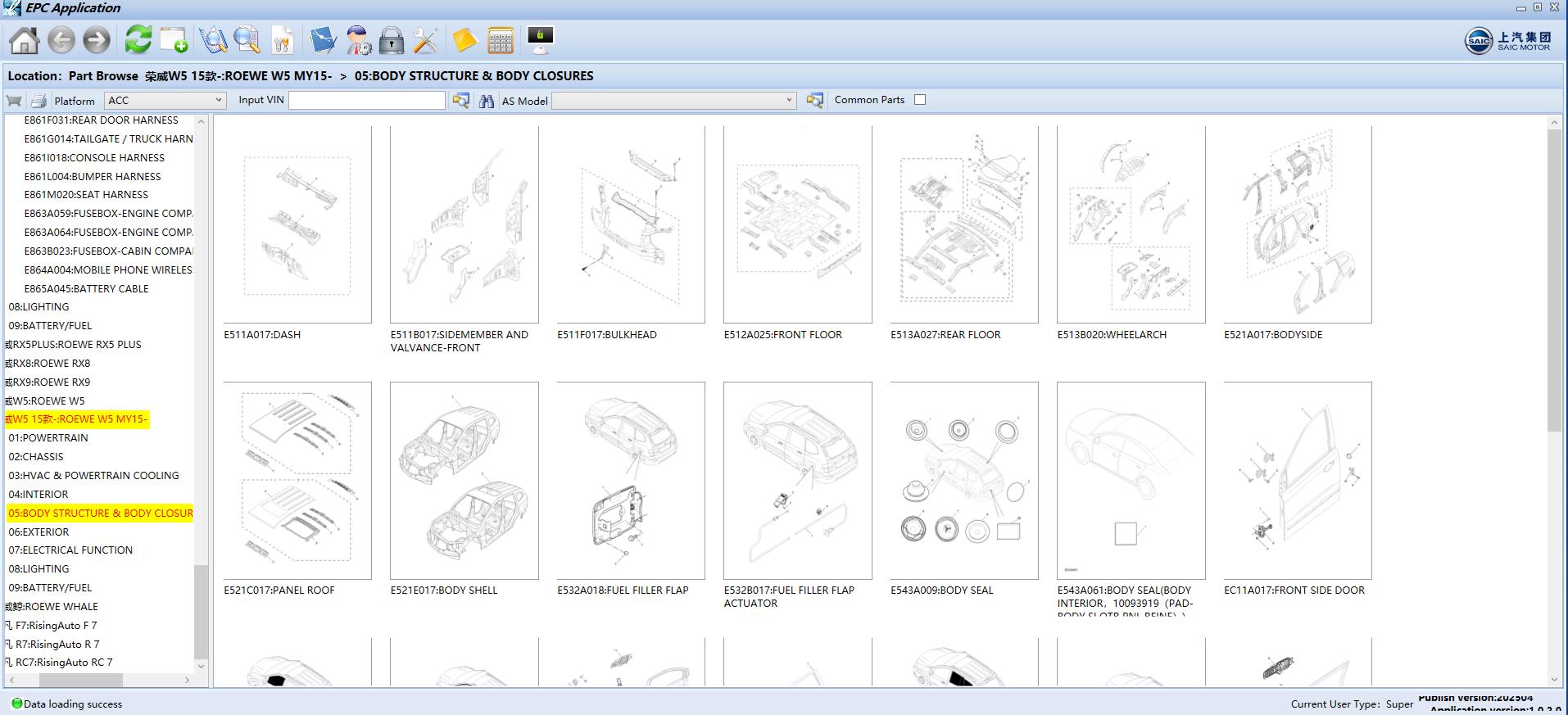Click the printer icon
1568x715 pixels.
[39, 101]
